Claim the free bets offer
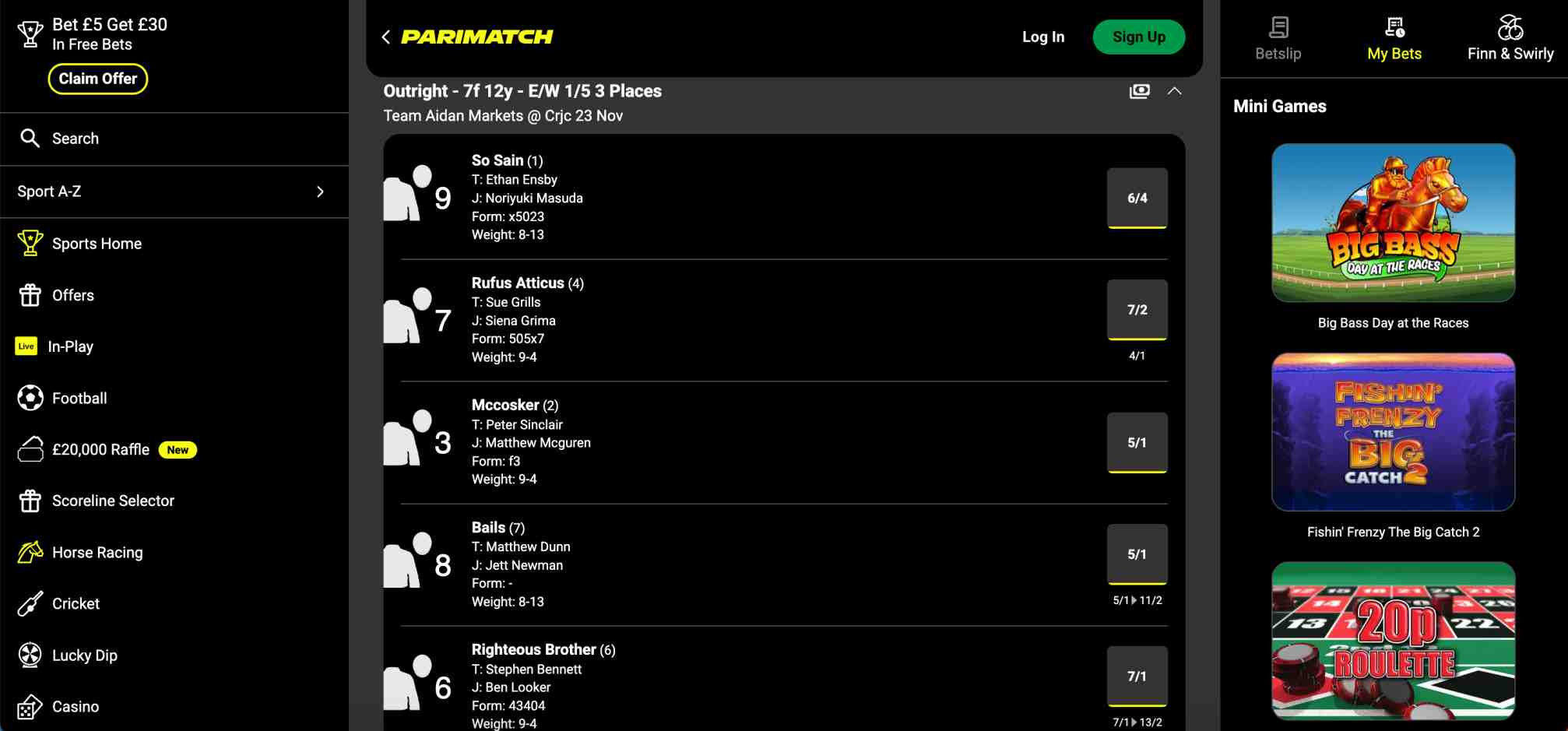The width and height of the screenshot is (1568, 731). [98, 79]
